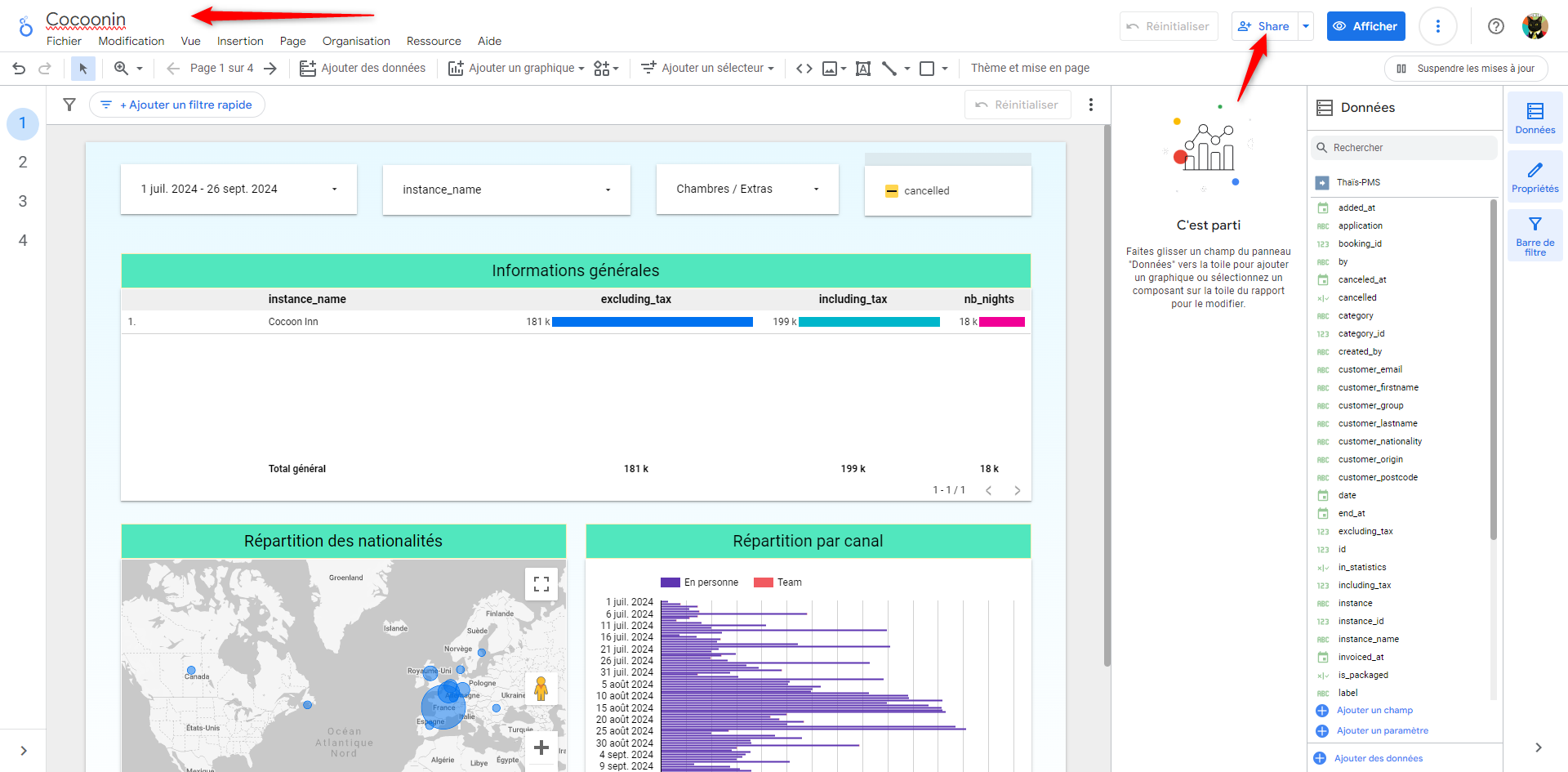Expand the left pages panel chevron
1568x772 pixels.
pyautogui.click(x=24, y=751)
